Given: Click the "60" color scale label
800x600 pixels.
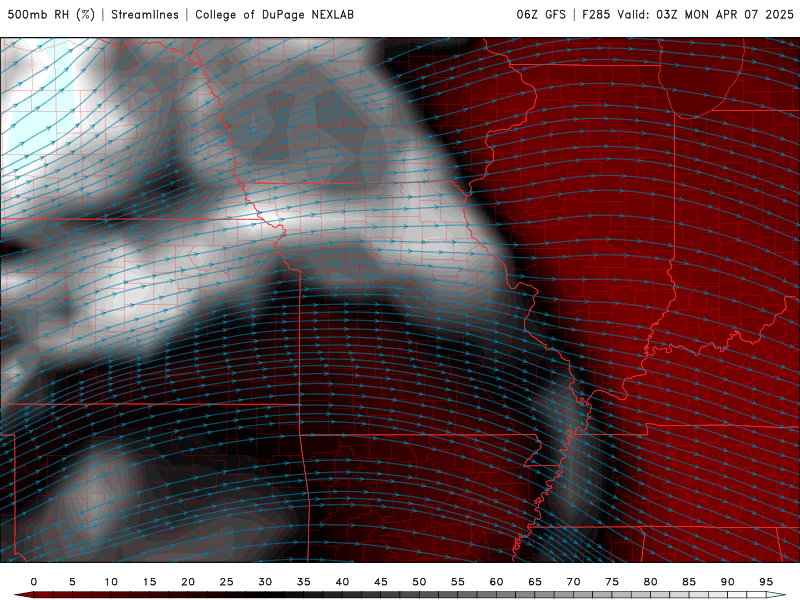Looking at the screenshot, I should point(496,582).
